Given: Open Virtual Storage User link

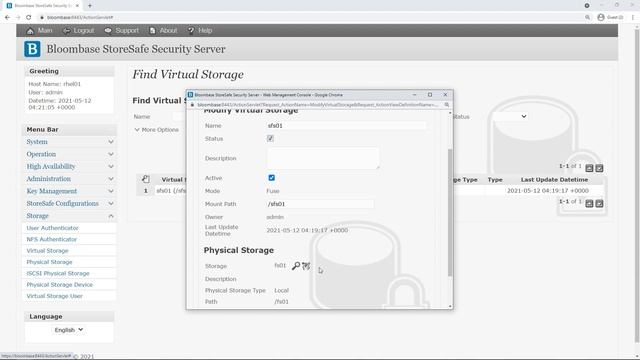Looking at the screenshot, I should click(x=55, y=296).
